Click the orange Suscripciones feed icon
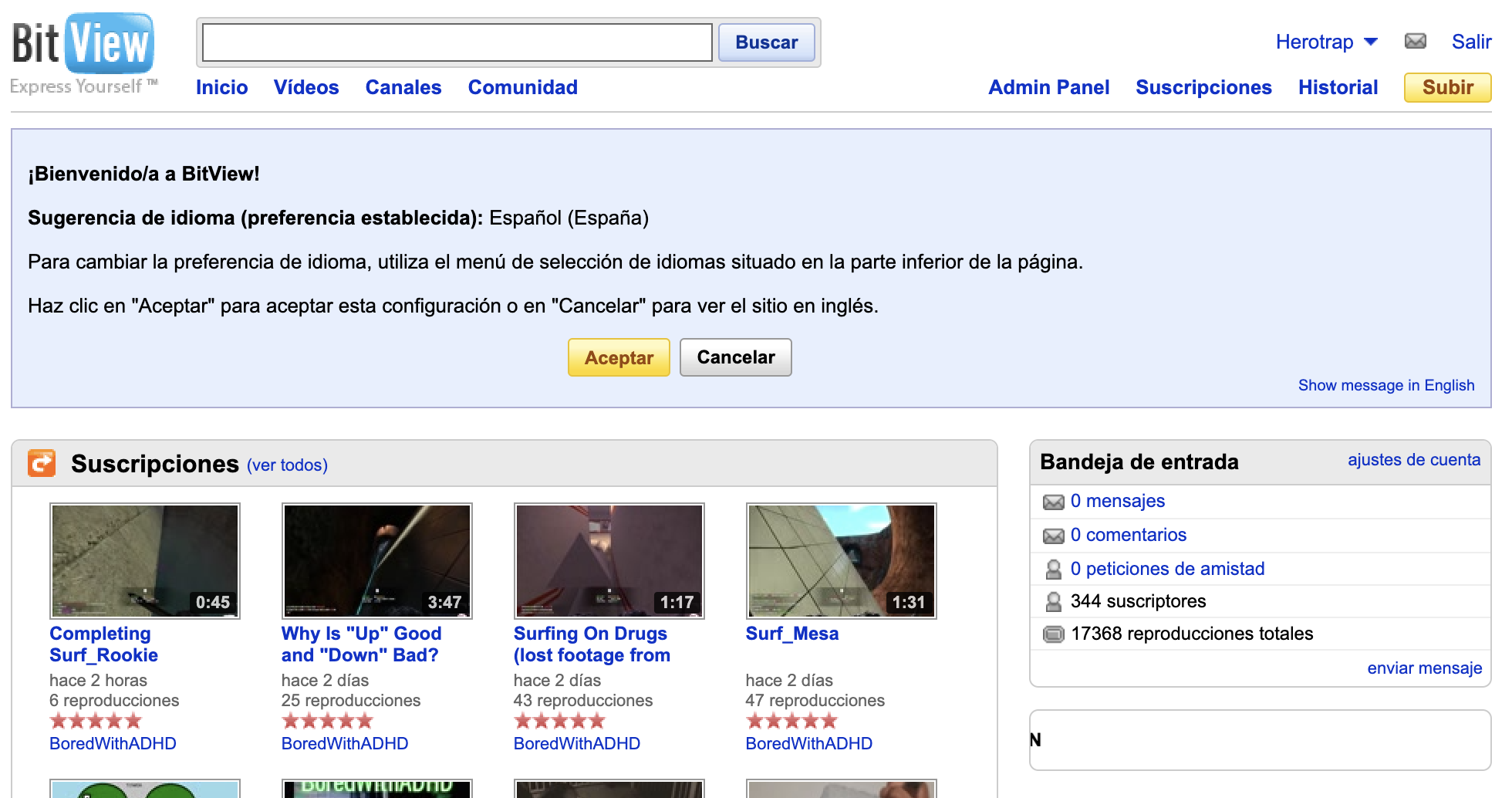 tap(42, 463)
